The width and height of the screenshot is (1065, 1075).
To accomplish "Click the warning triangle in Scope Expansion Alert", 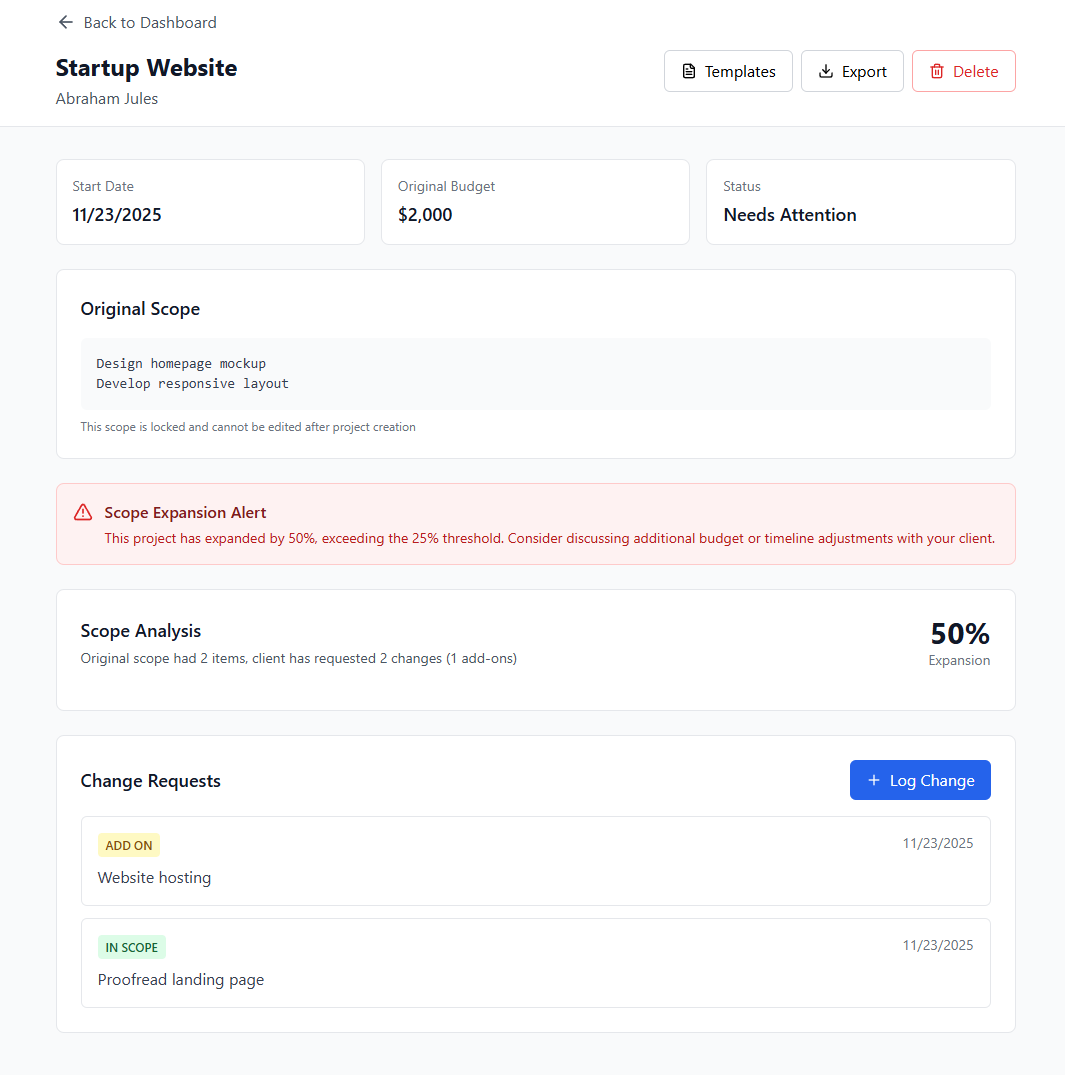I will (x=83, y=511).
